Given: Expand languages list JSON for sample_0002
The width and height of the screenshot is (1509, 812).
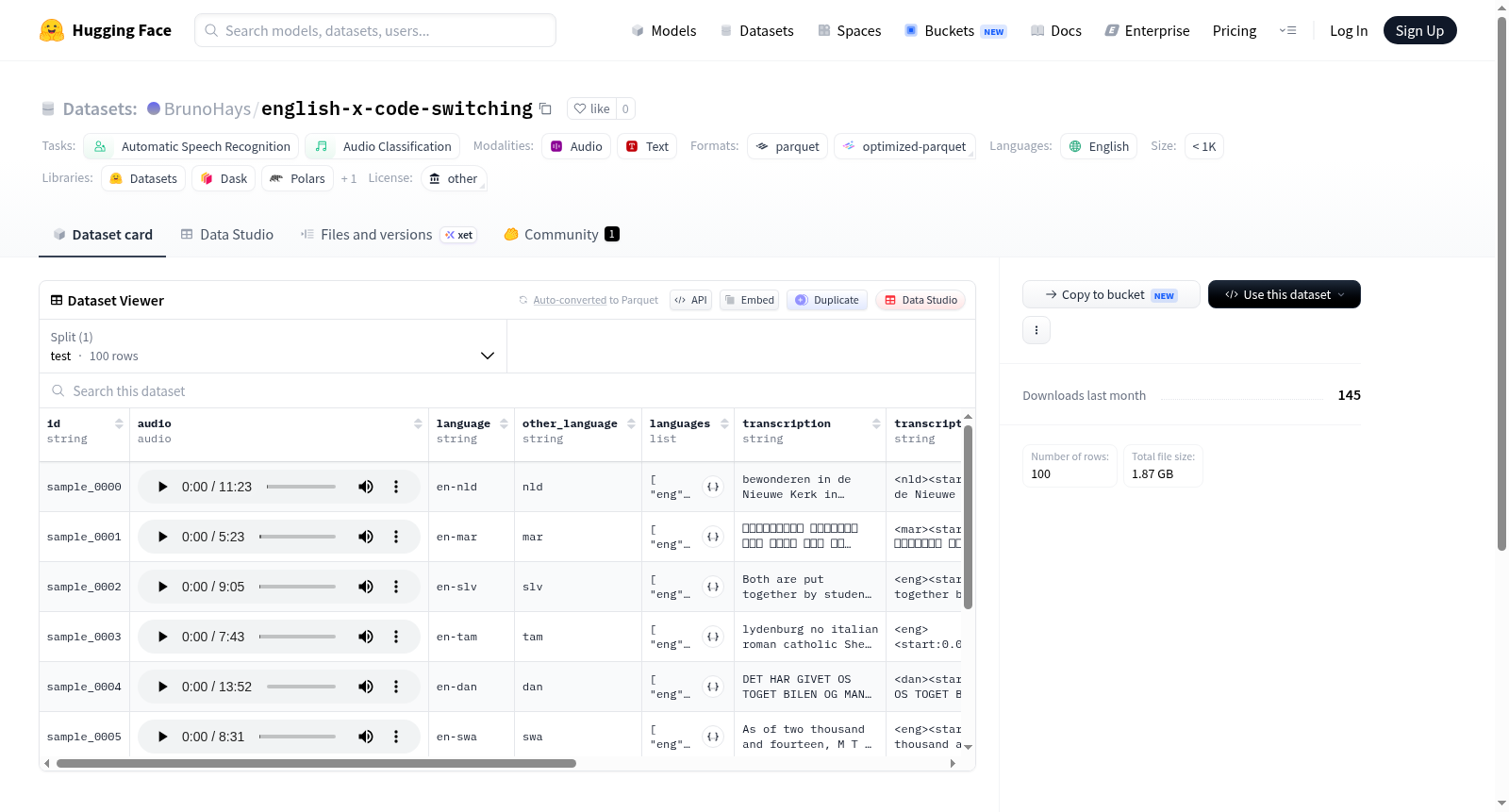Looking at the screenshot, I should click(713, 587).
